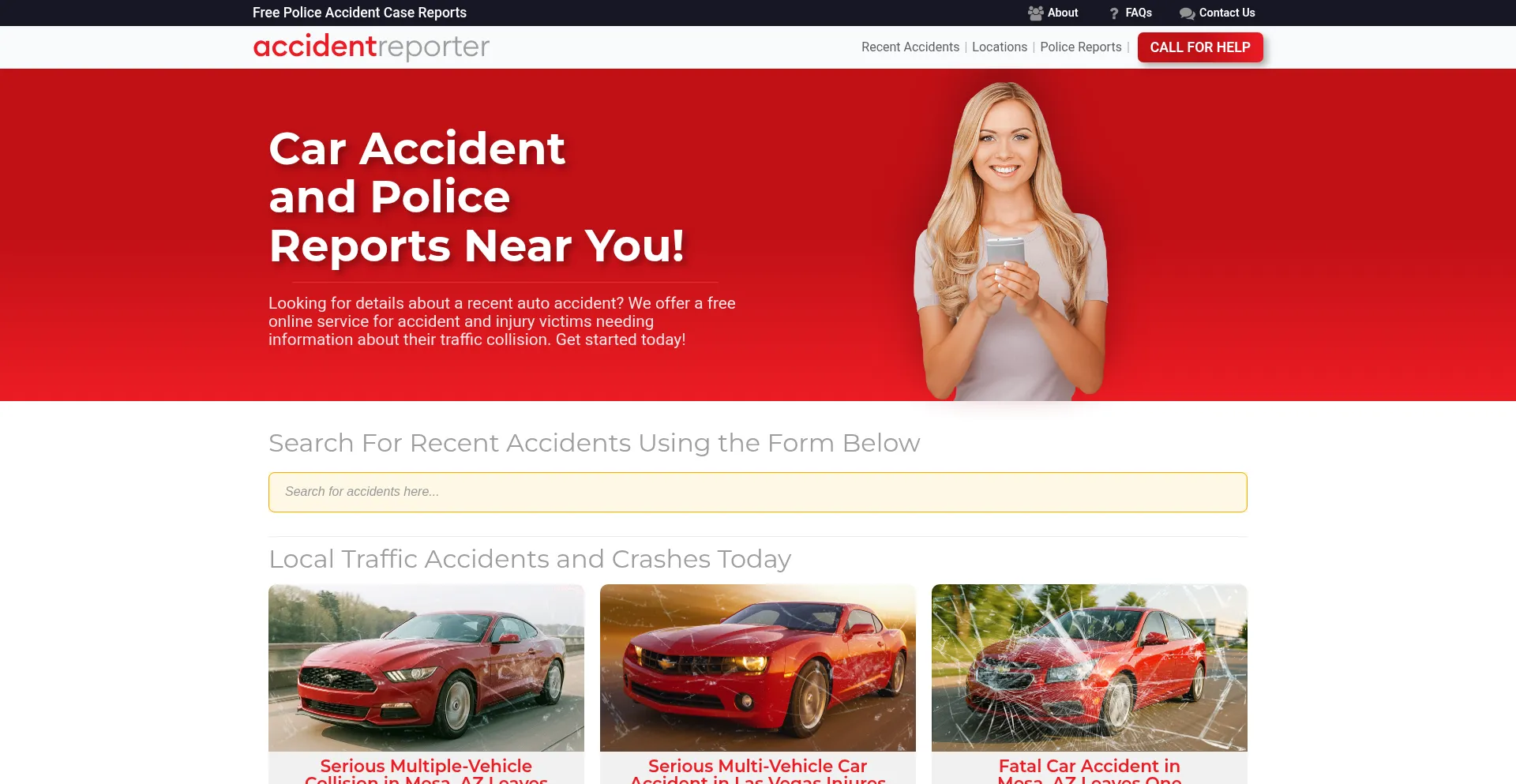Image resolution: width=1516 pixels, height=784 pixels.
Task: Open the About page link
Action: click(x=1062, y=13)
